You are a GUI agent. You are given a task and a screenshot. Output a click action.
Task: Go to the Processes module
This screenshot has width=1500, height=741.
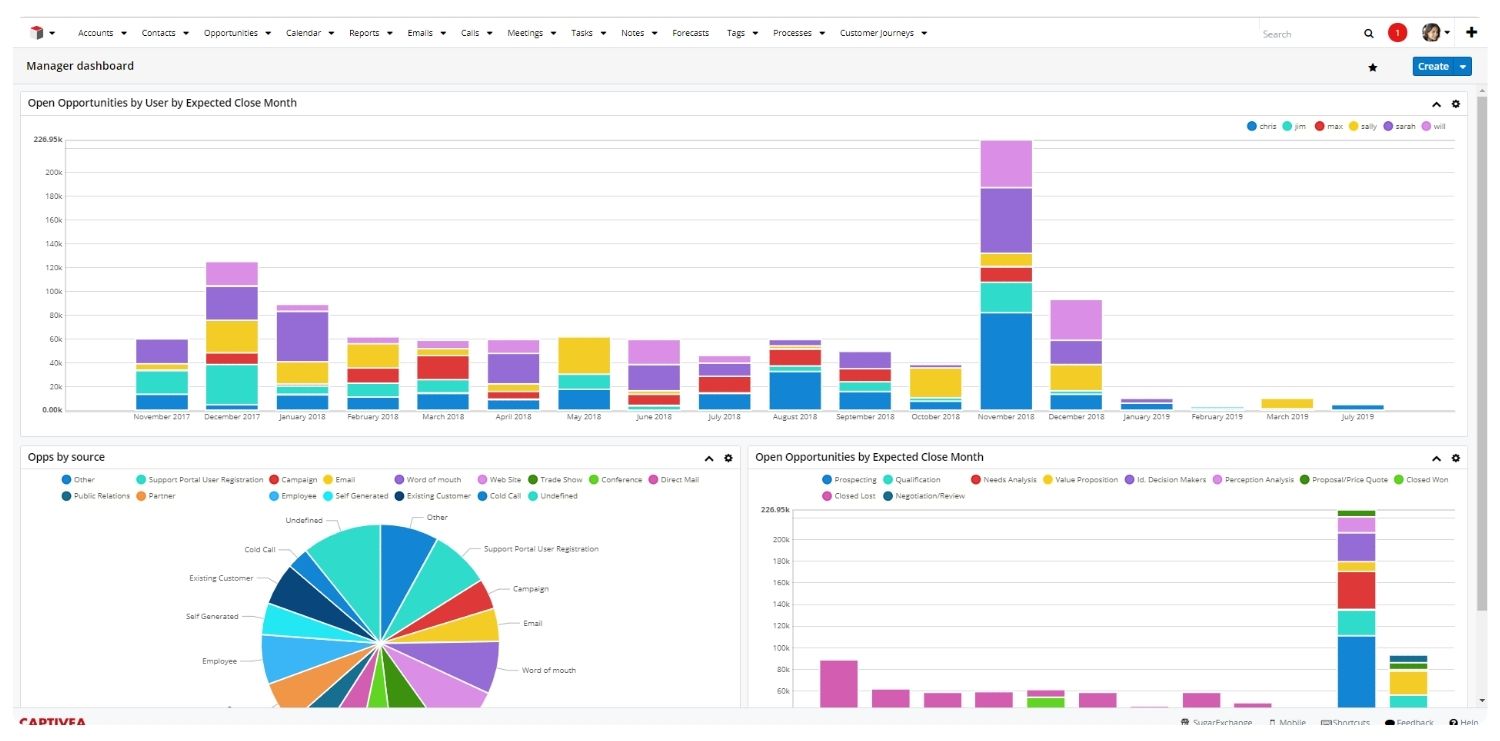tap(792, 33)
